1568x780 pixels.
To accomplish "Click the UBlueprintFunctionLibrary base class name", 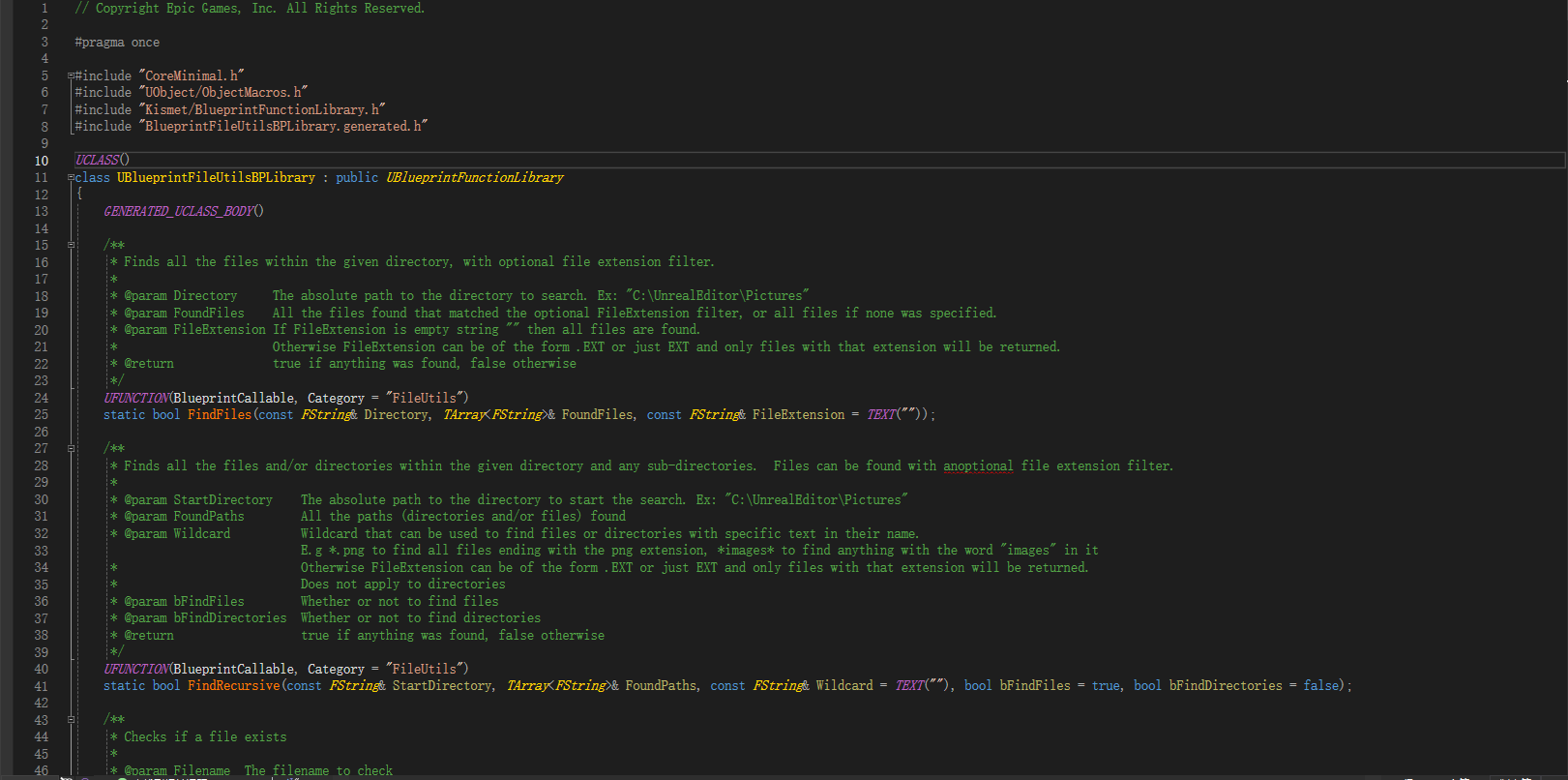I will (x=474, y=177).
